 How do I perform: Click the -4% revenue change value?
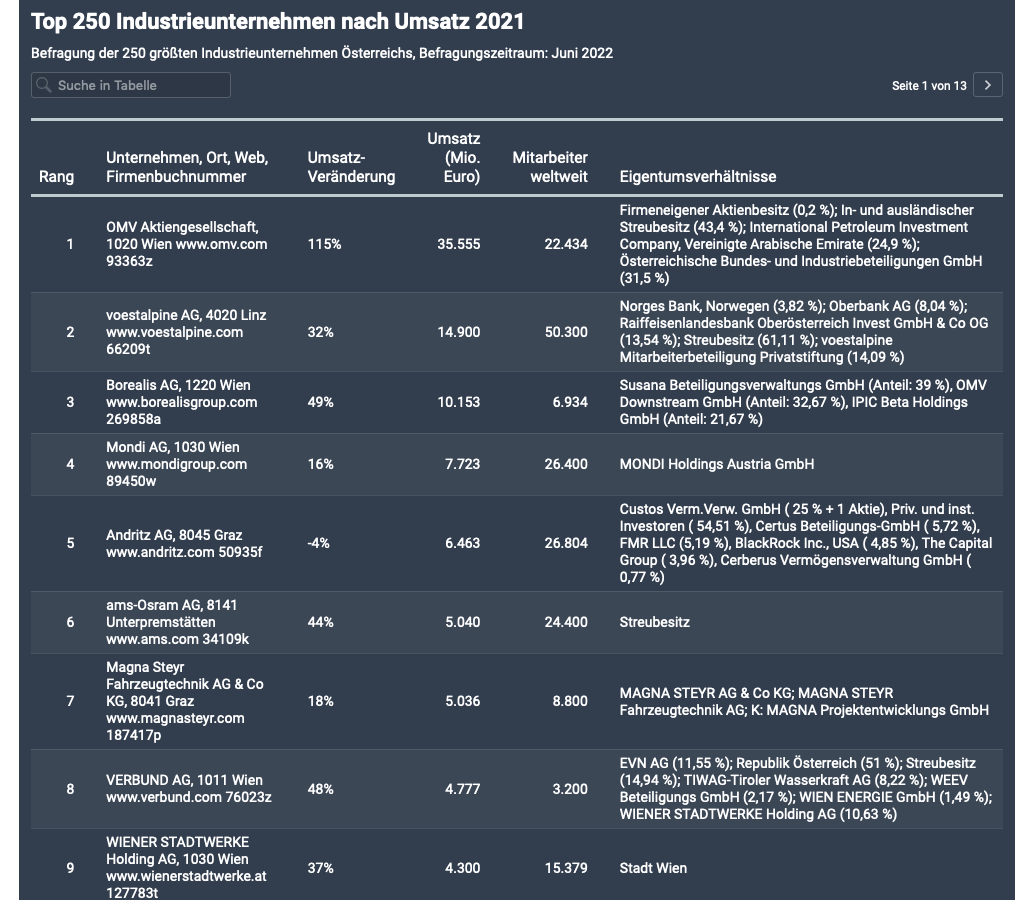pos(319,543)
